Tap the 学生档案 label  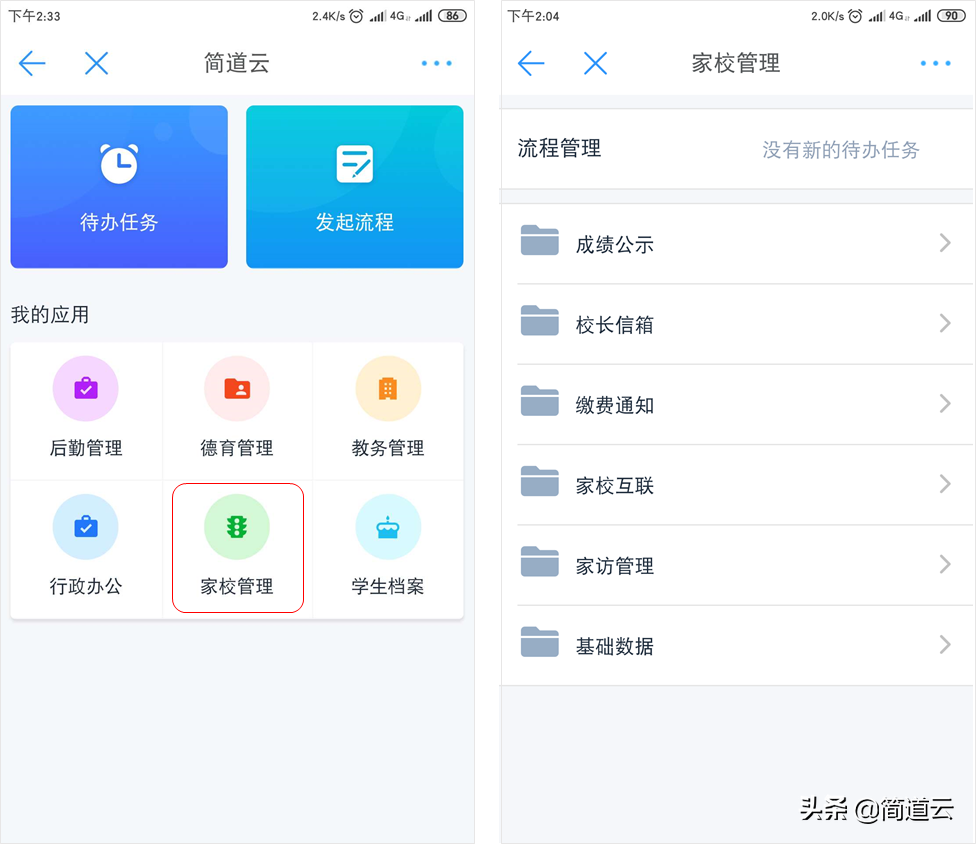click(x=388, y=586)
